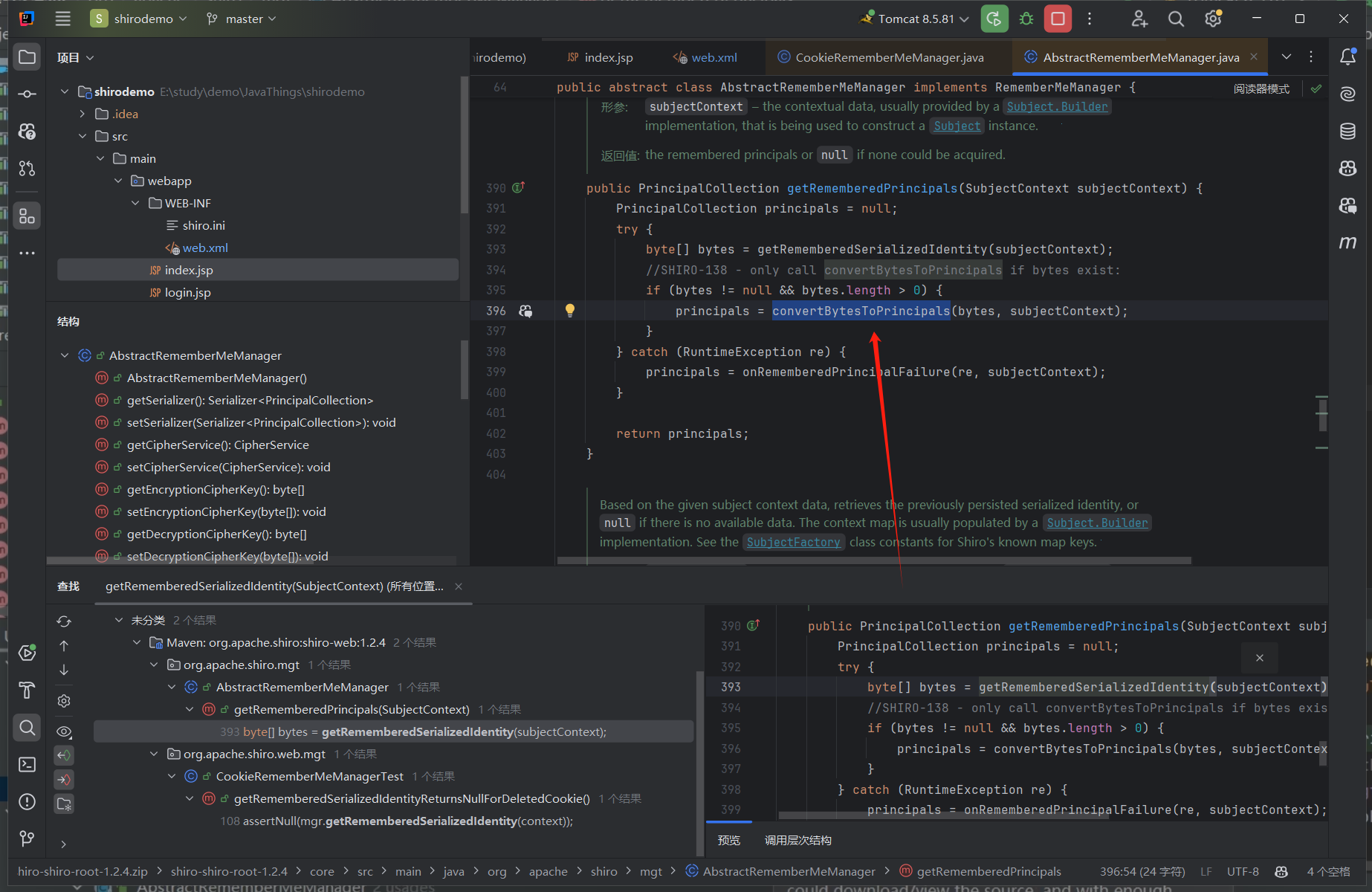The image size is (1372, 892).
Task: Open the Structure tool window icon
Action: click(x=27, y=216)
